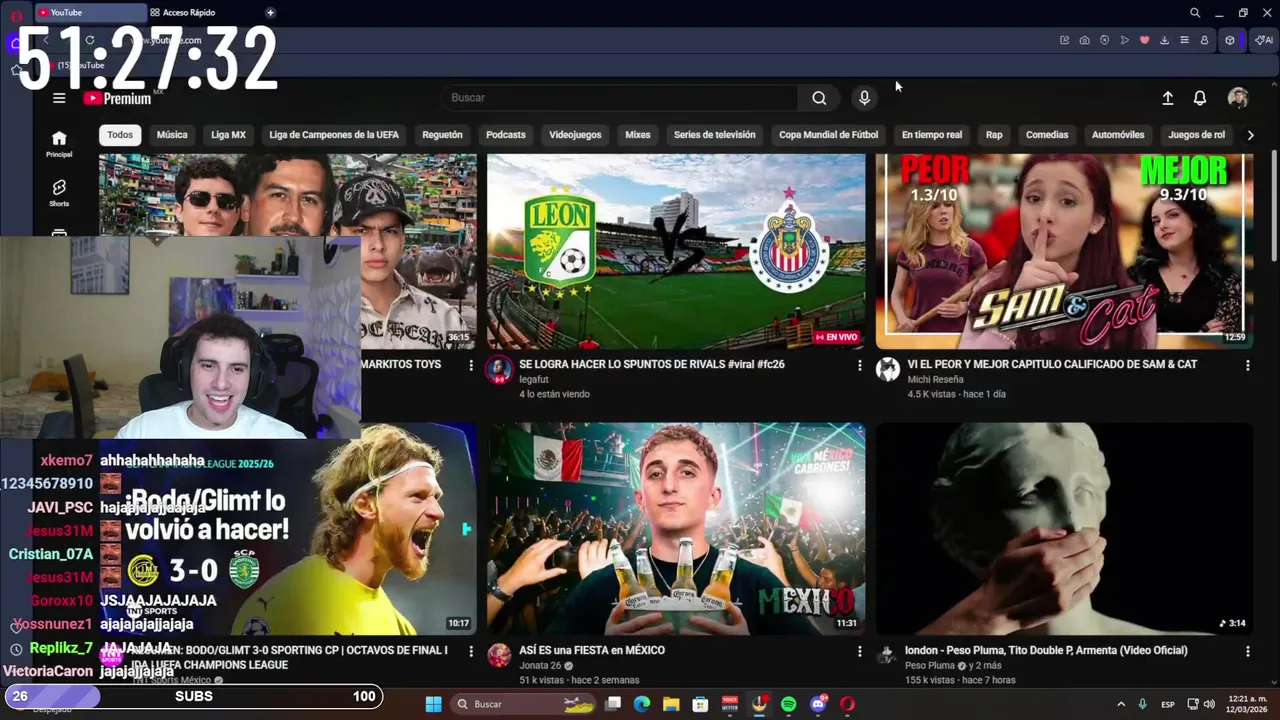Open Sam & Cat video thumbnail
This screenshot has width=1280, height=720.
coord(1064,251)
